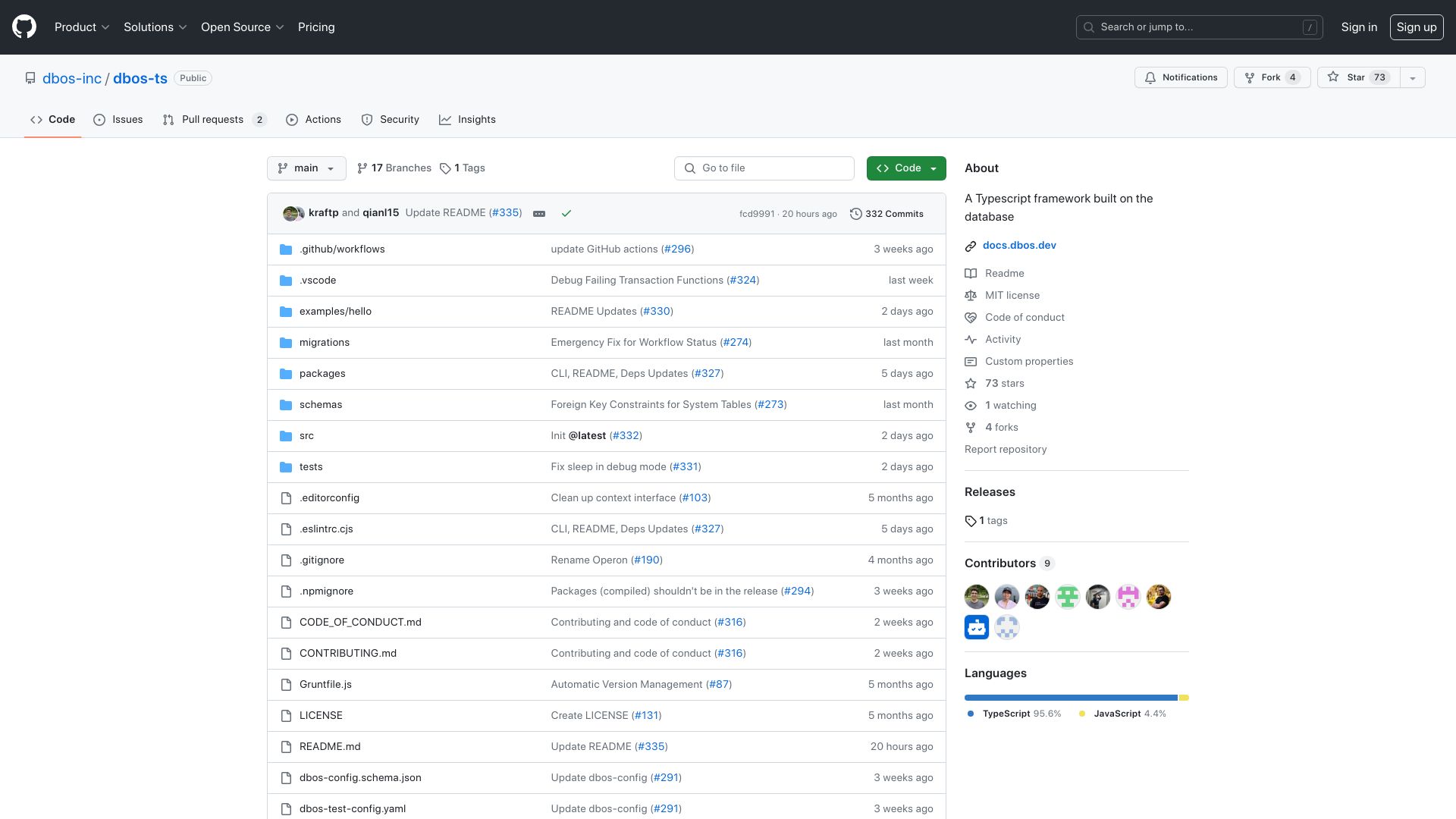1456x819 pixels.
Task: Open docs.dbos.dev website link
Action: tap(1019, 246)
